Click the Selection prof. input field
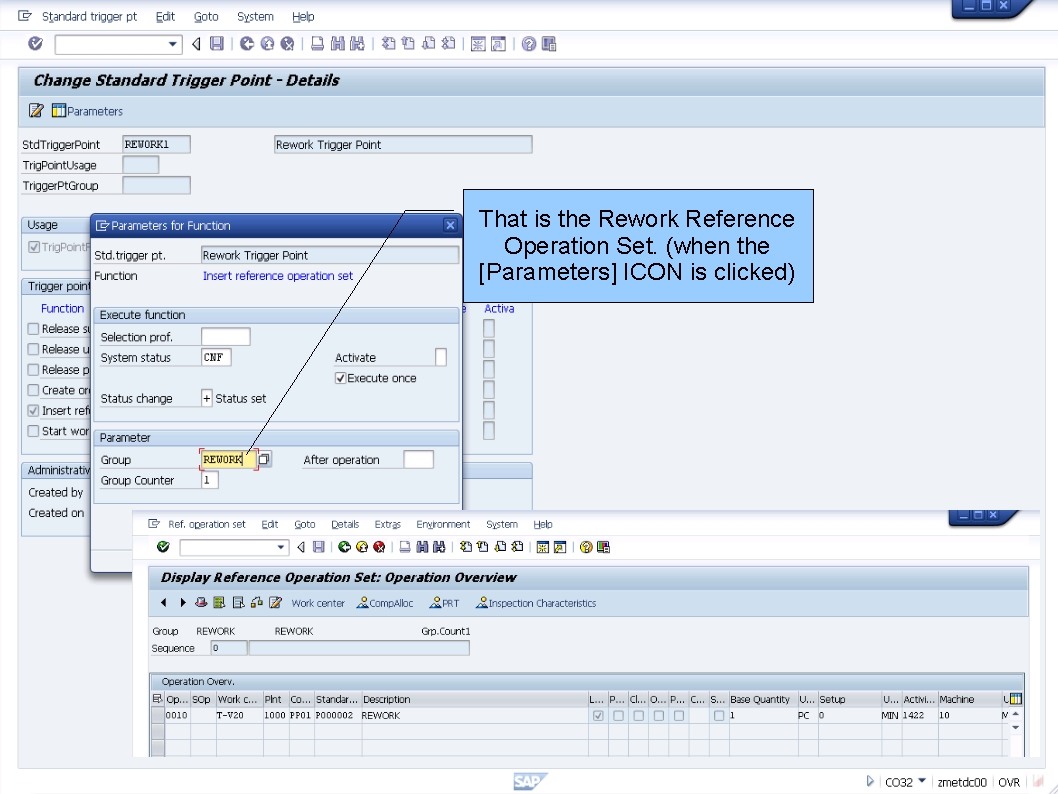This screenshot has width=1058, height=794. point(225,337)
